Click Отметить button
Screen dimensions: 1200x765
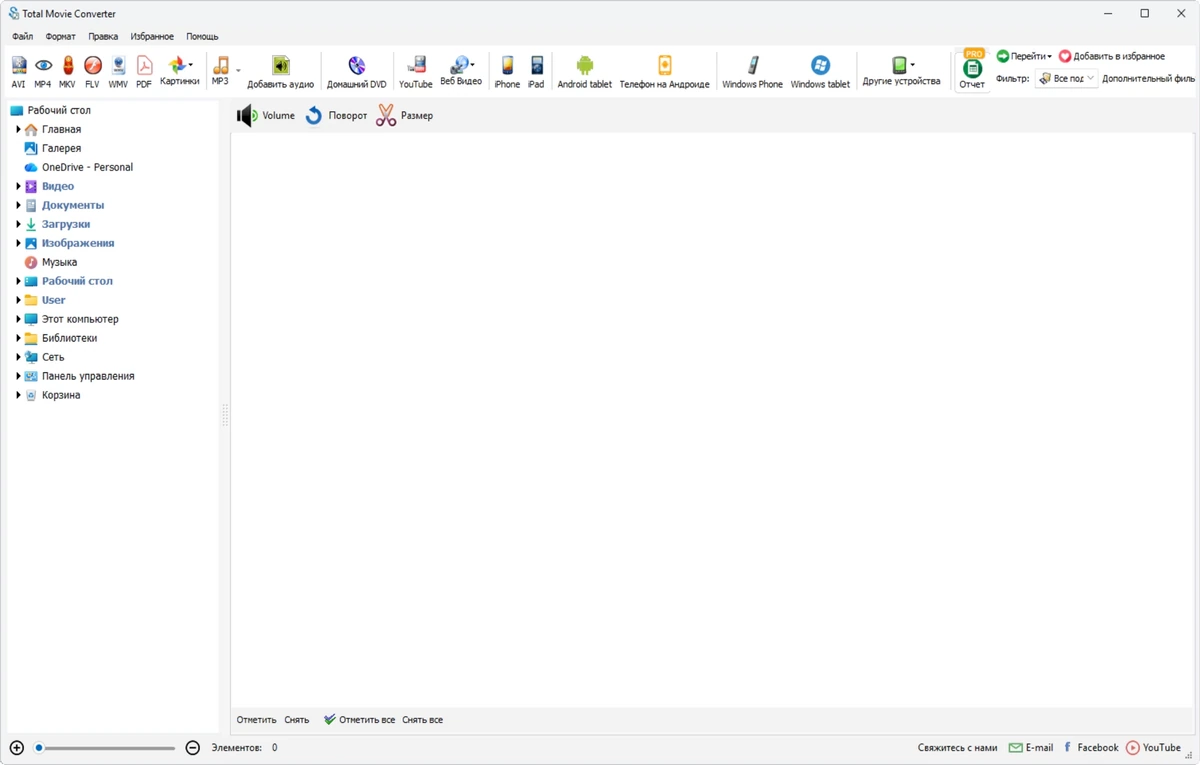(x=256, y=720)
